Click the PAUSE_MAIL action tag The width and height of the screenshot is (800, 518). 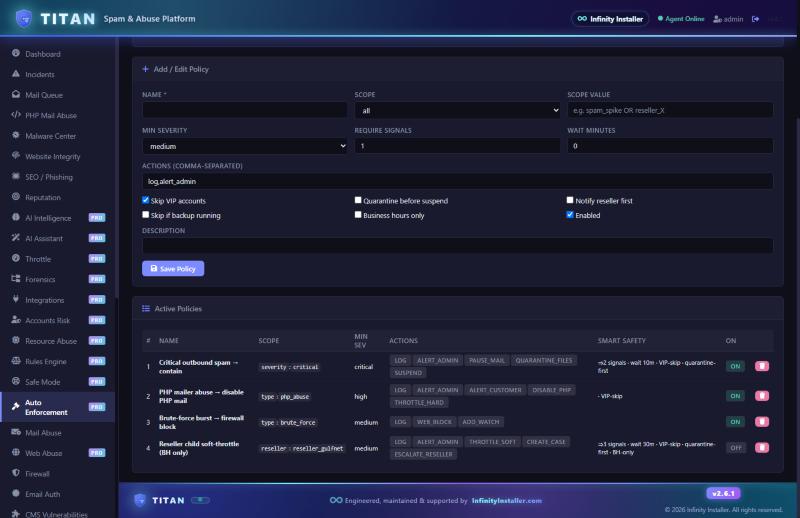click(x=487, y=360)
